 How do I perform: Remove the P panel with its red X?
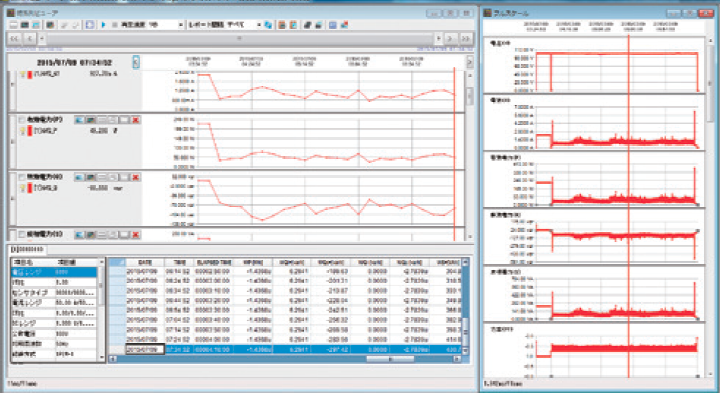click(136, 120)
